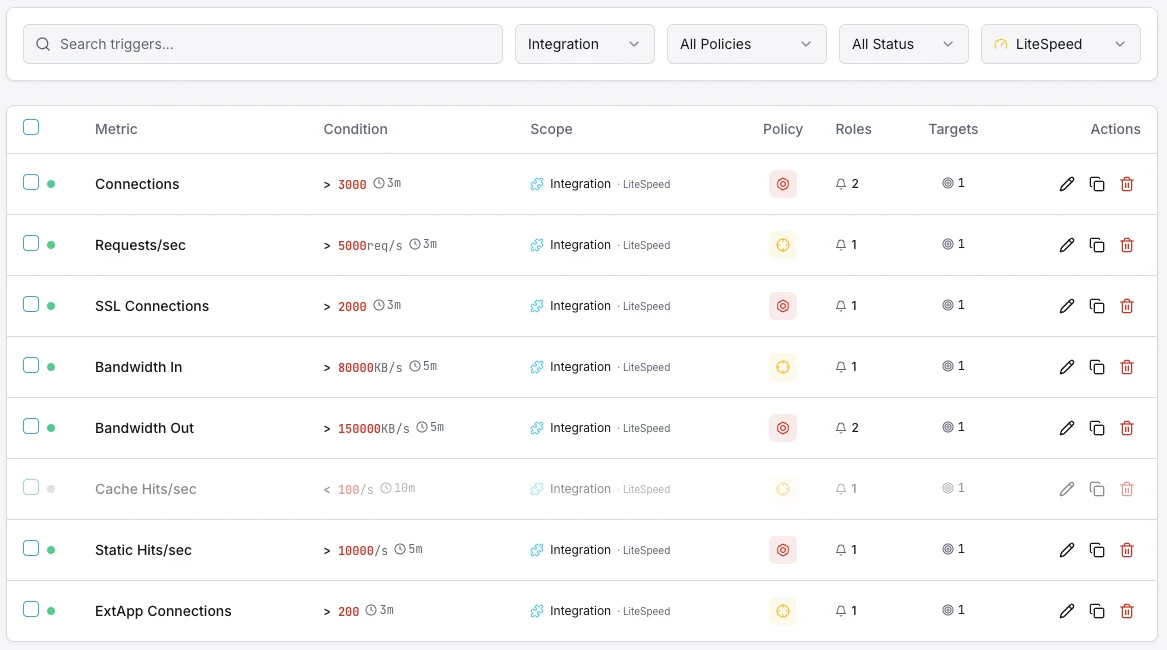Duplicate the Connections trigger

[x=1097, y=184]
